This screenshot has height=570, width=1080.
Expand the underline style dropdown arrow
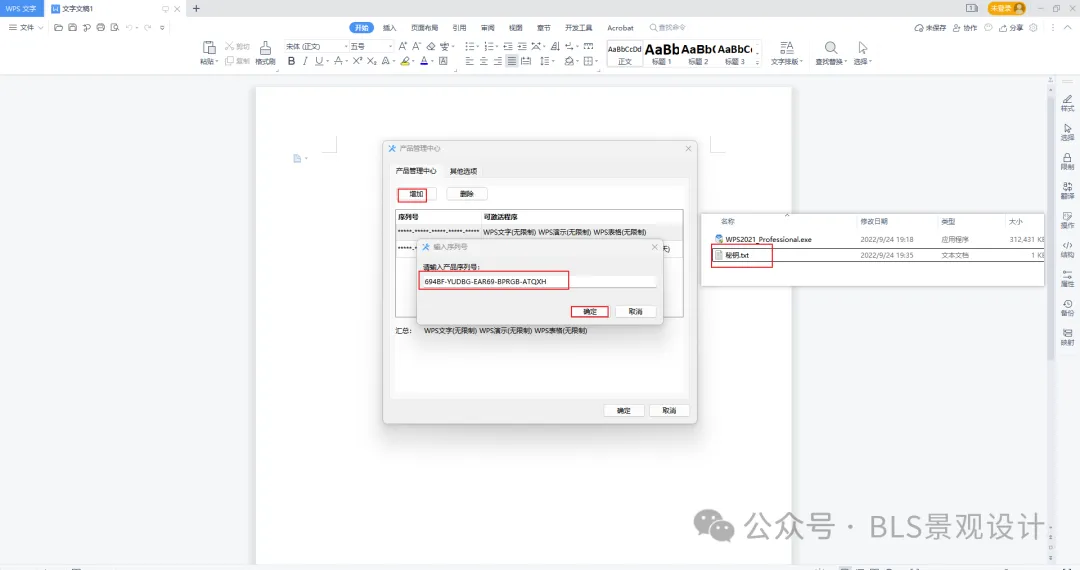tap(326, 62)
